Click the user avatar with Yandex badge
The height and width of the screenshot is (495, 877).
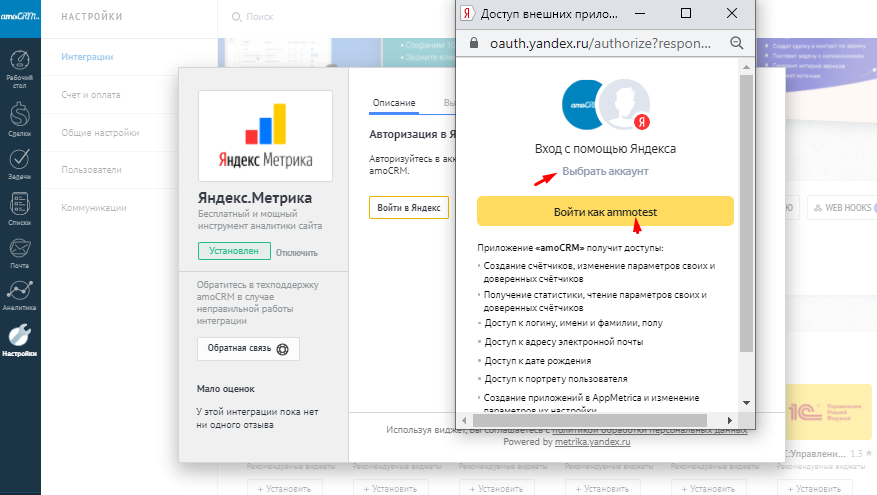(x=624, y=105)
